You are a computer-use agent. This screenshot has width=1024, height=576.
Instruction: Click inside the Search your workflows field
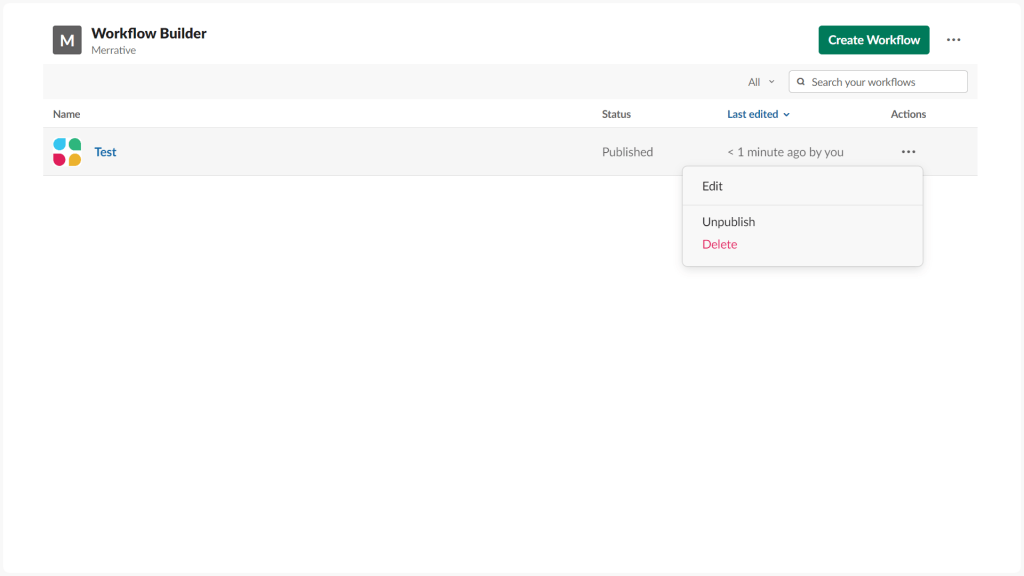[880, 81]
